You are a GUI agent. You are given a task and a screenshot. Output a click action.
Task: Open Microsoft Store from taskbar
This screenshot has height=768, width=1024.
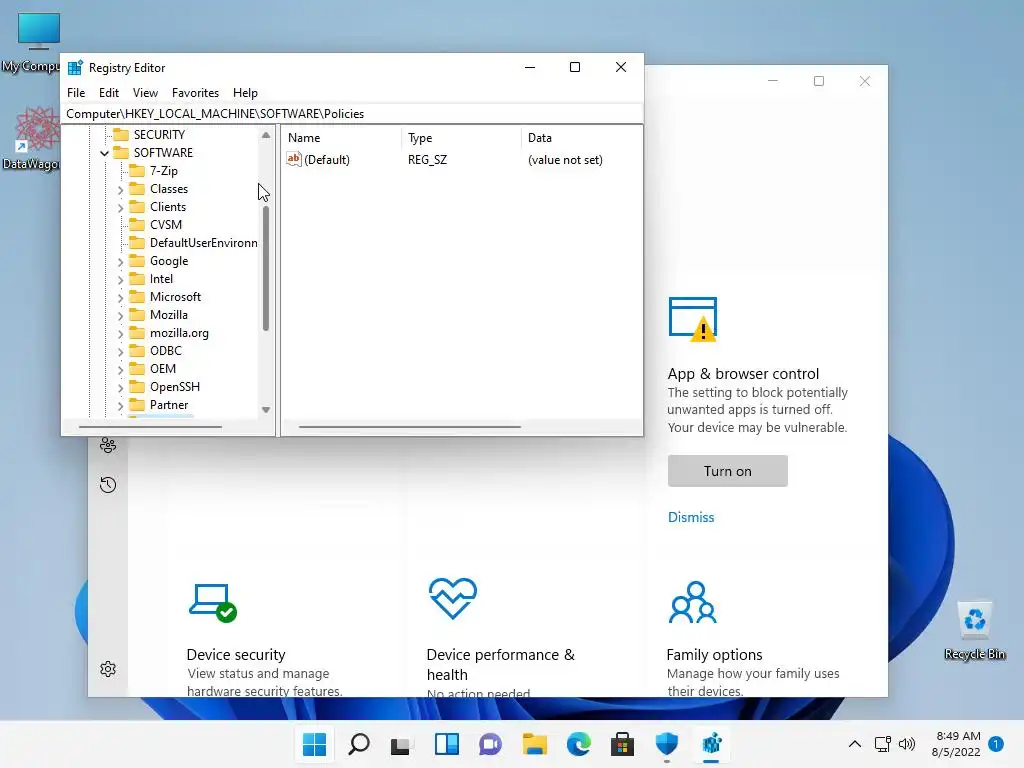click(622, 744)
